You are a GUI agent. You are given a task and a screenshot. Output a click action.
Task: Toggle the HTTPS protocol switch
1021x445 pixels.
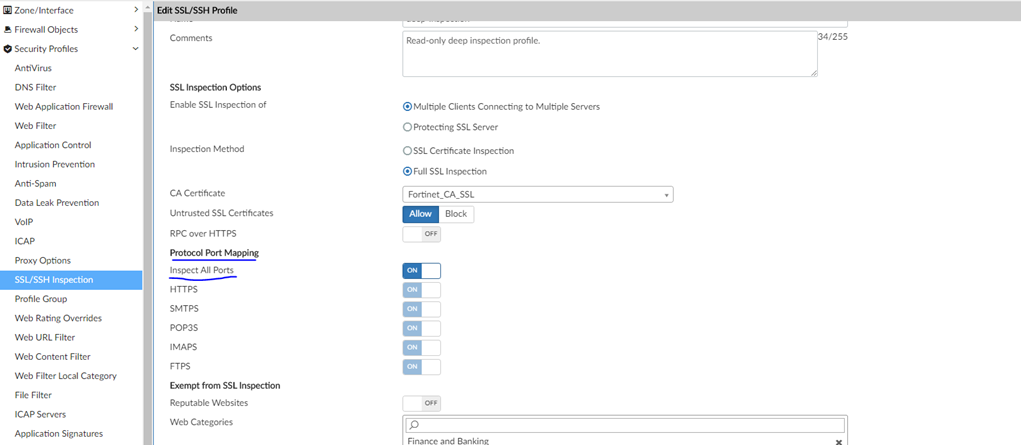point(421,290)
